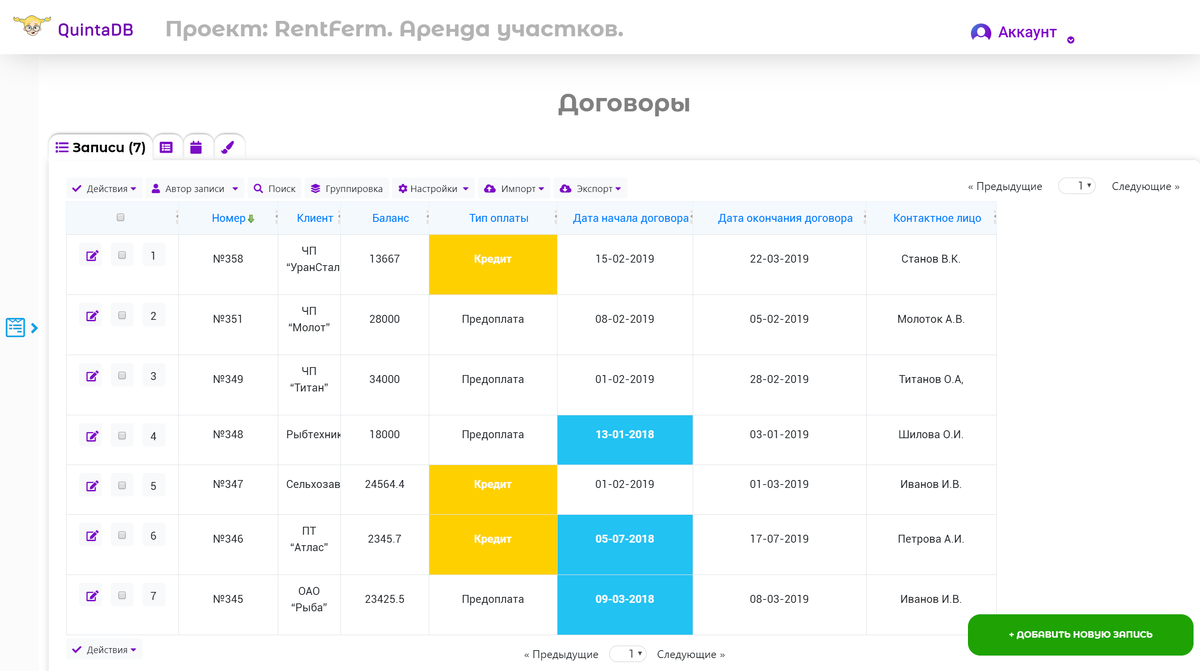Switch to the form view tab icon
Image resolution: width=1200 pixels, height=671 pixels.
pyautogui.click(x=166, y=147)
